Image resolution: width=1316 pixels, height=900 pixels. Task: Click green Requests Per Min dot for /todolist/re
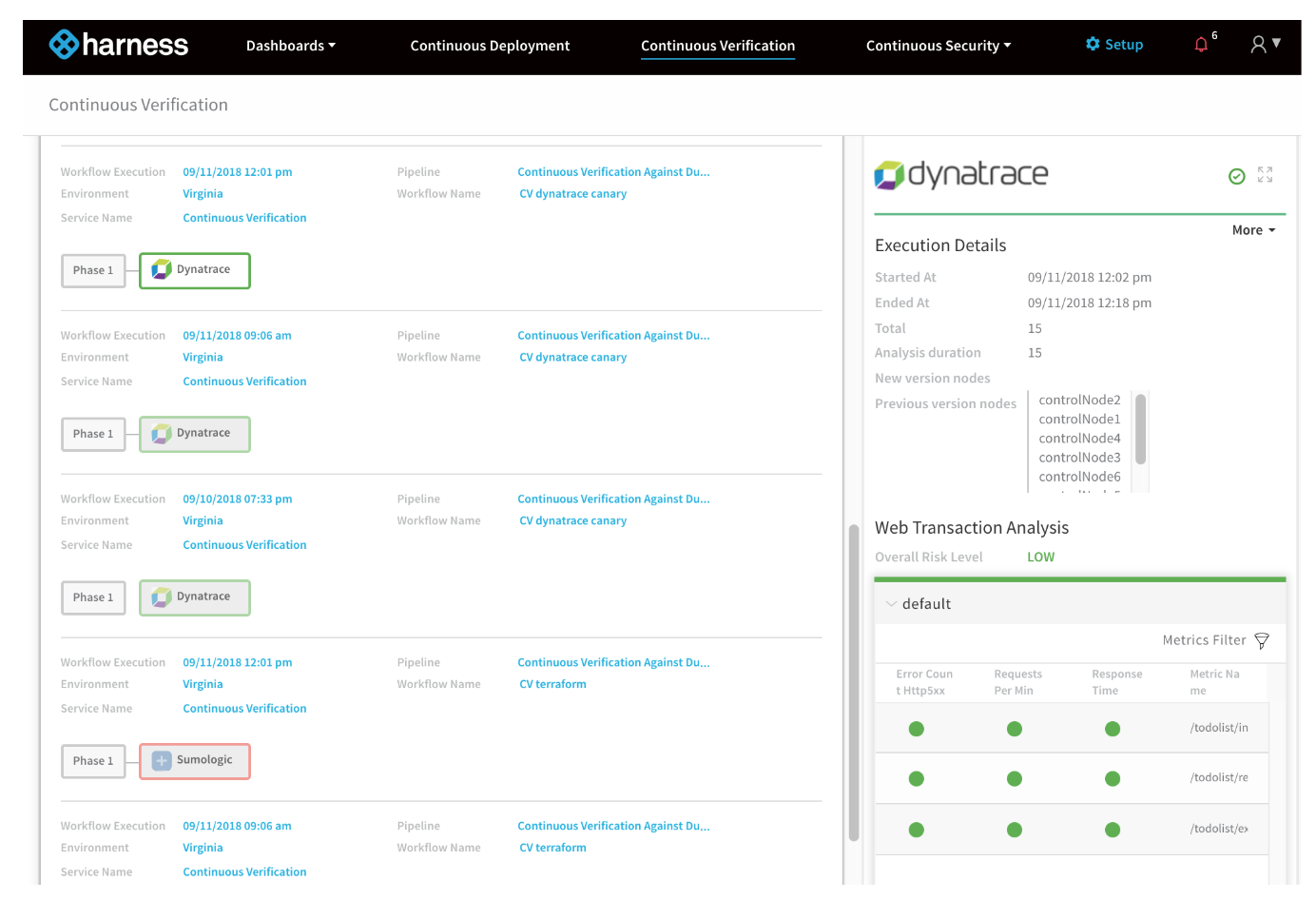pyautogui.click(x=1015, y=778)
